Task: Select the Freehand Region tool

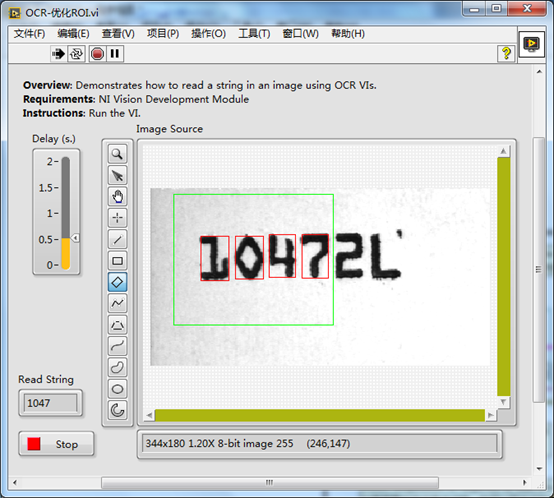Action: point(117,367)
